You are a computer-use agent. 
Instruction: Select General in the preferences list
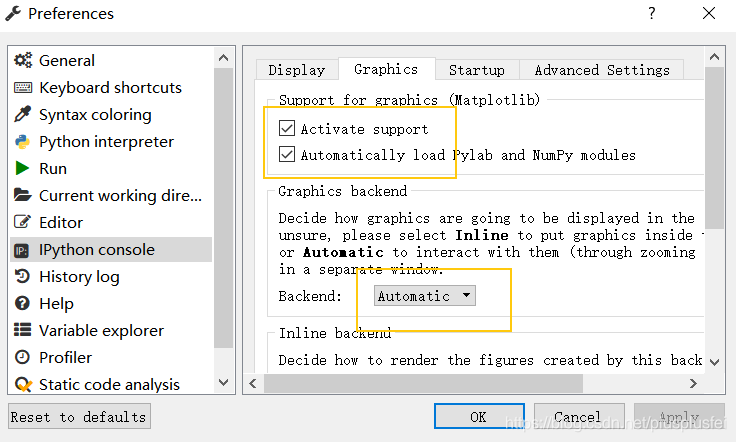coord(111,60)
